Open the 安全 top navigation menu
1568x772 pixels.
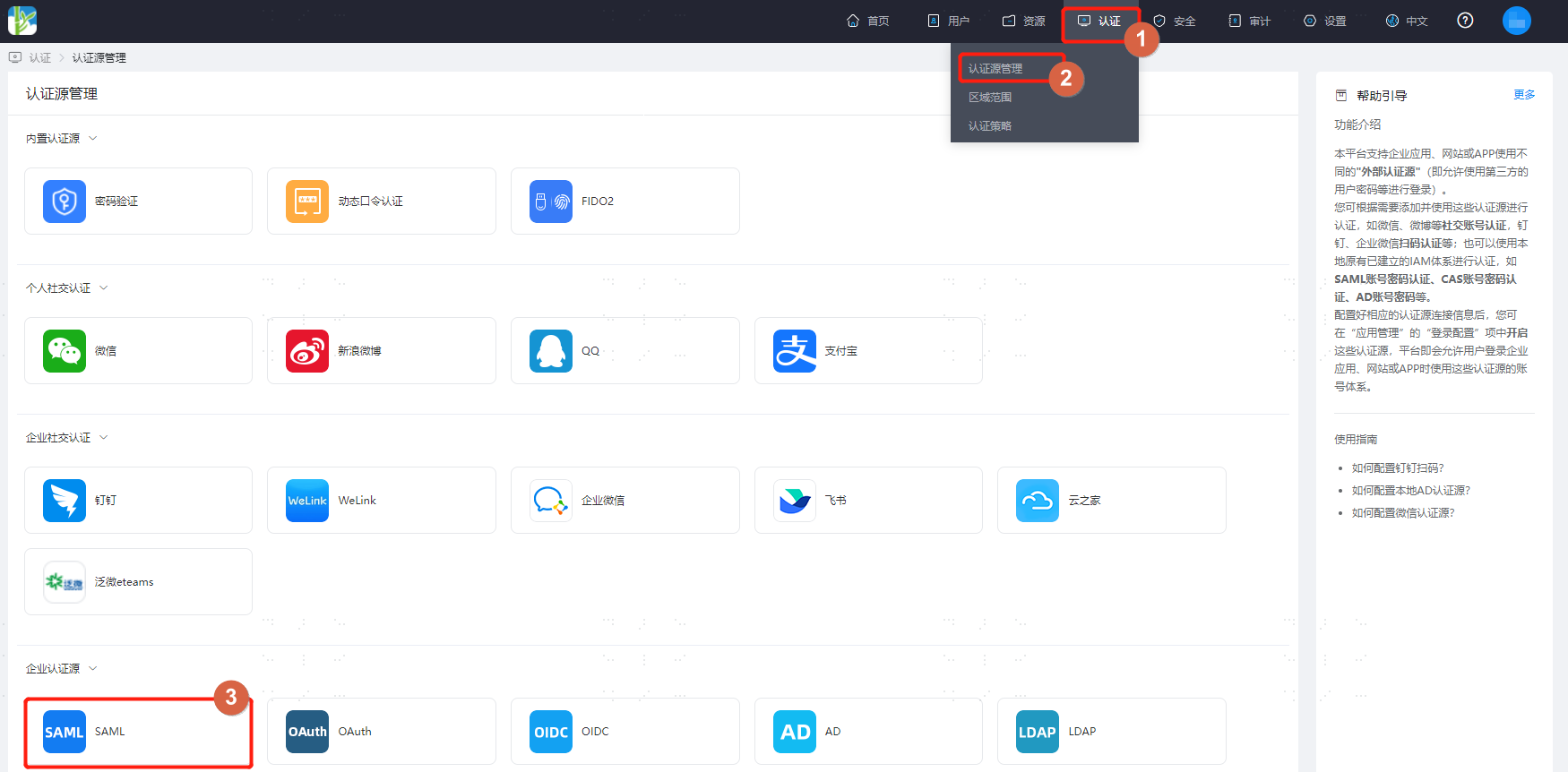click(x=1174, y=21)
